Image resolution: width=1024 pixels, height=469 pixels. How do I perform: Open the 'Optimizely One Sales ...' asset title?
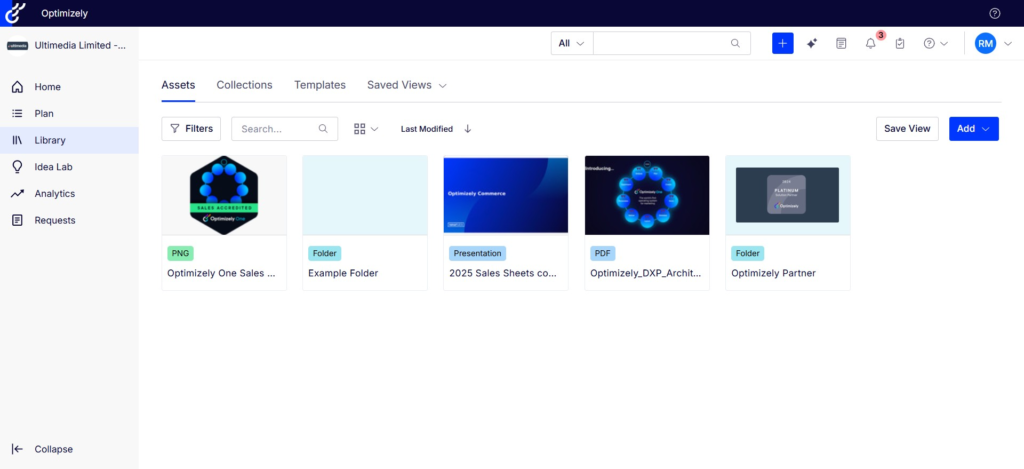pos(221,273)
